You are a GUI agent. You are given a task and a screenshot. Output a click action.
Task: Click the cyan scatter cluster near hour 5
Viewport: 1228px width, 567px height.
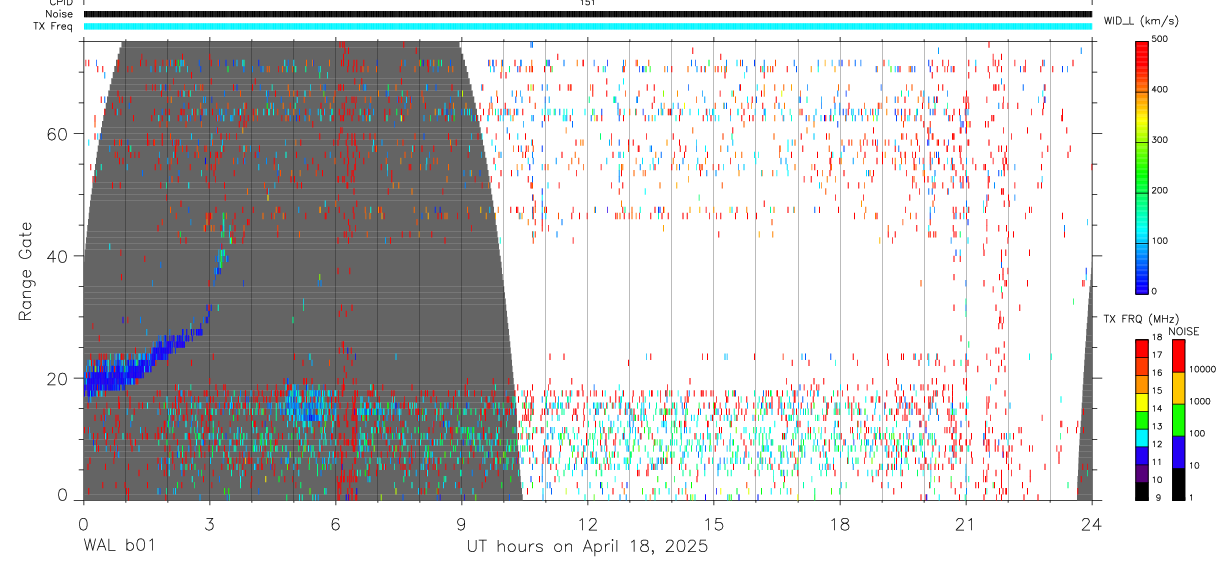tap(308, 403)
